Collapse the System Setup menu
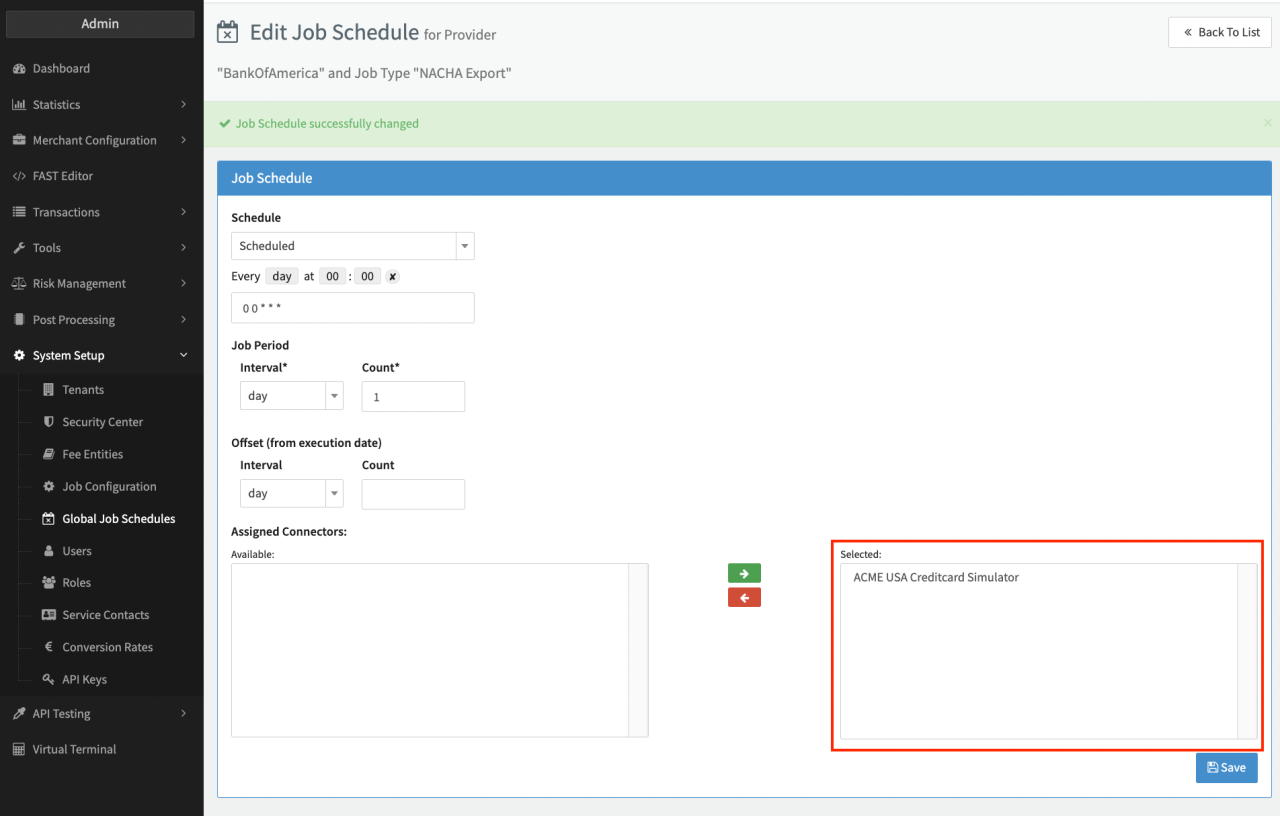This screenshot has width=1280, height=816. click(x=100, y=356)
